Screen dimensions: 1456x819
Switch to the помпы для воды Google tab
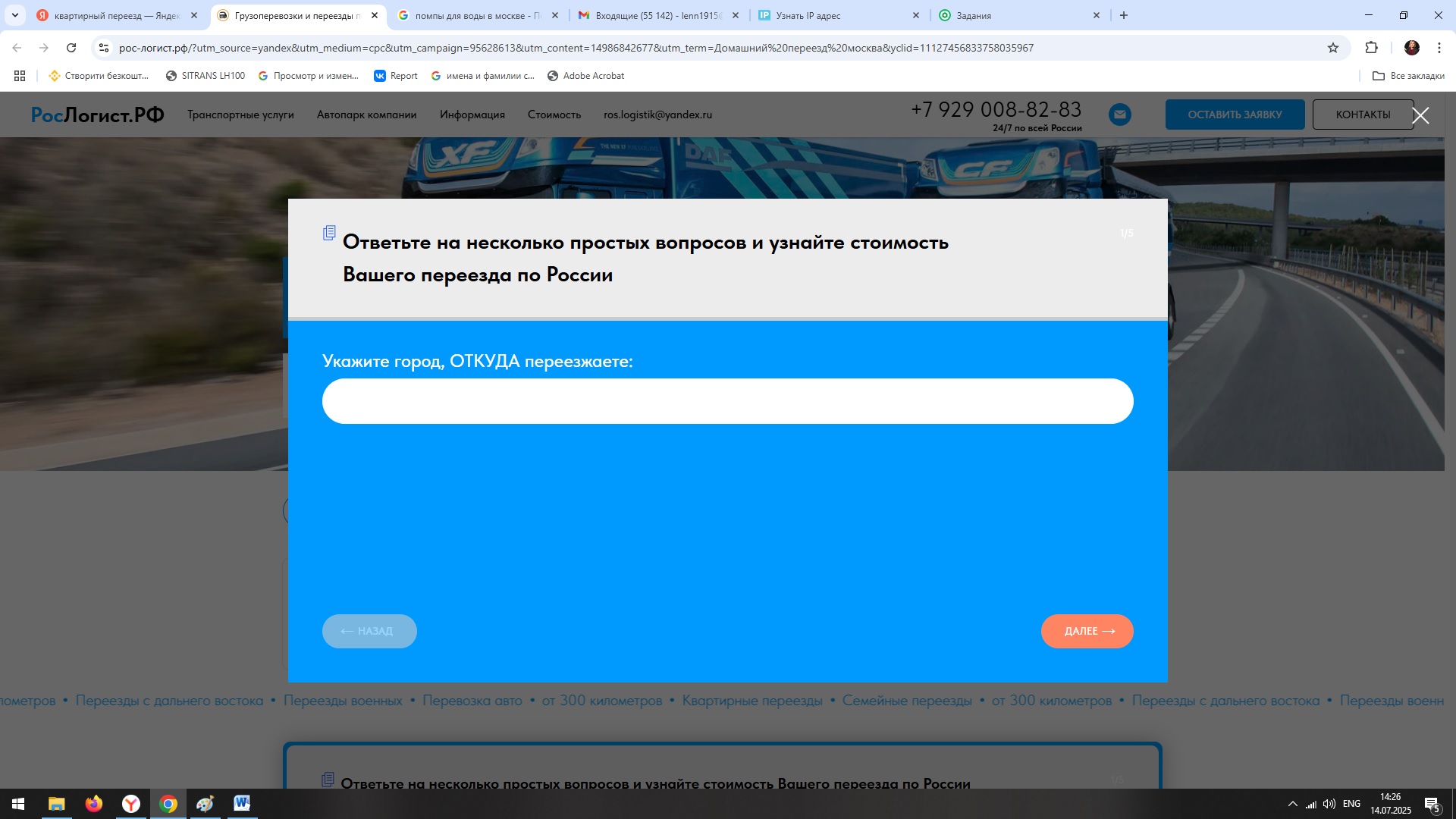(478, 15)
